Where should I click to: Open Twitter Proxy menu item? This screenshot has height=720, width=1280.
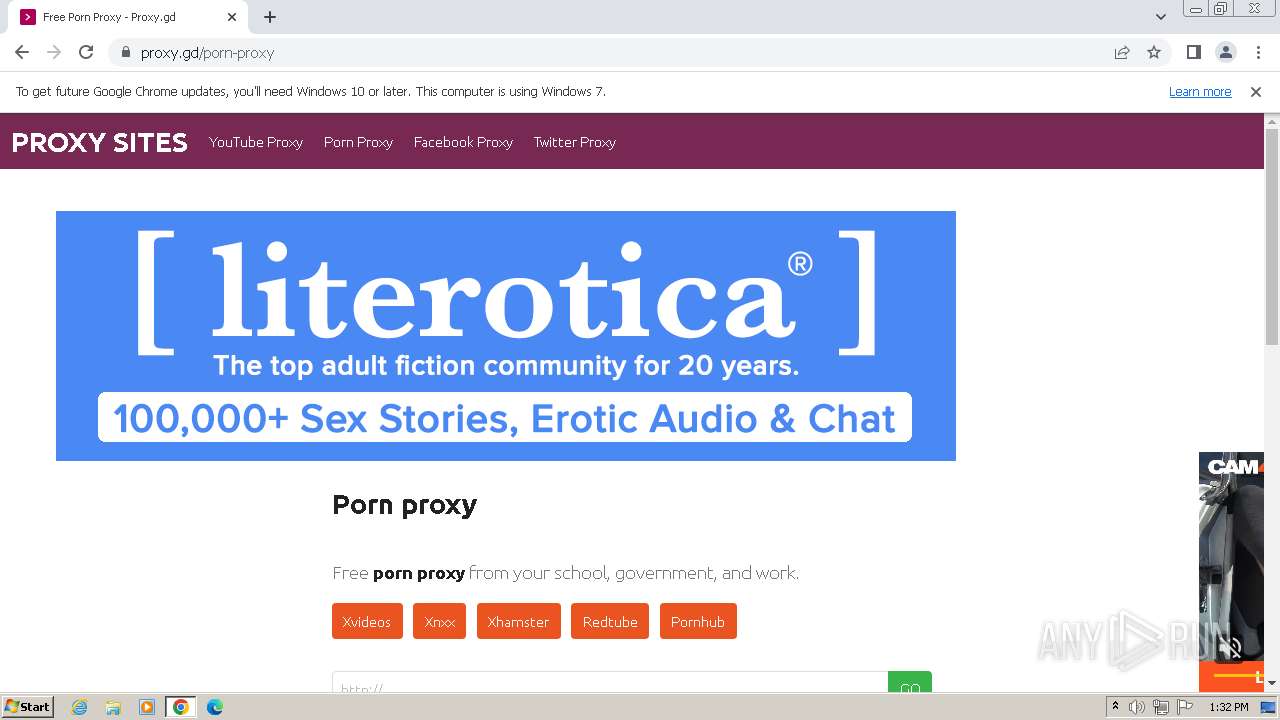tap(574, 142)
